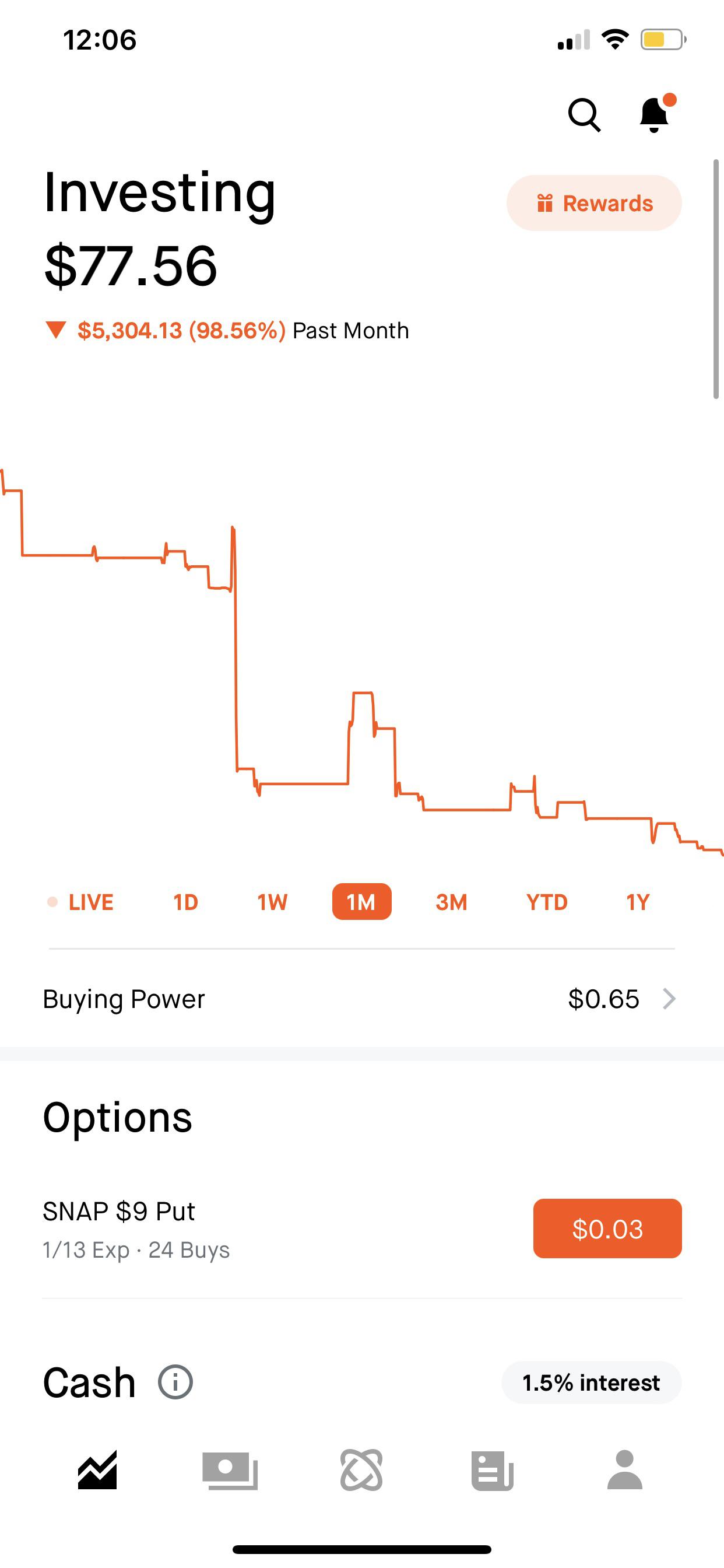This screenshot has height=1568, width=724.
Task: Open the news feed tab icon
Action: 492,1470
